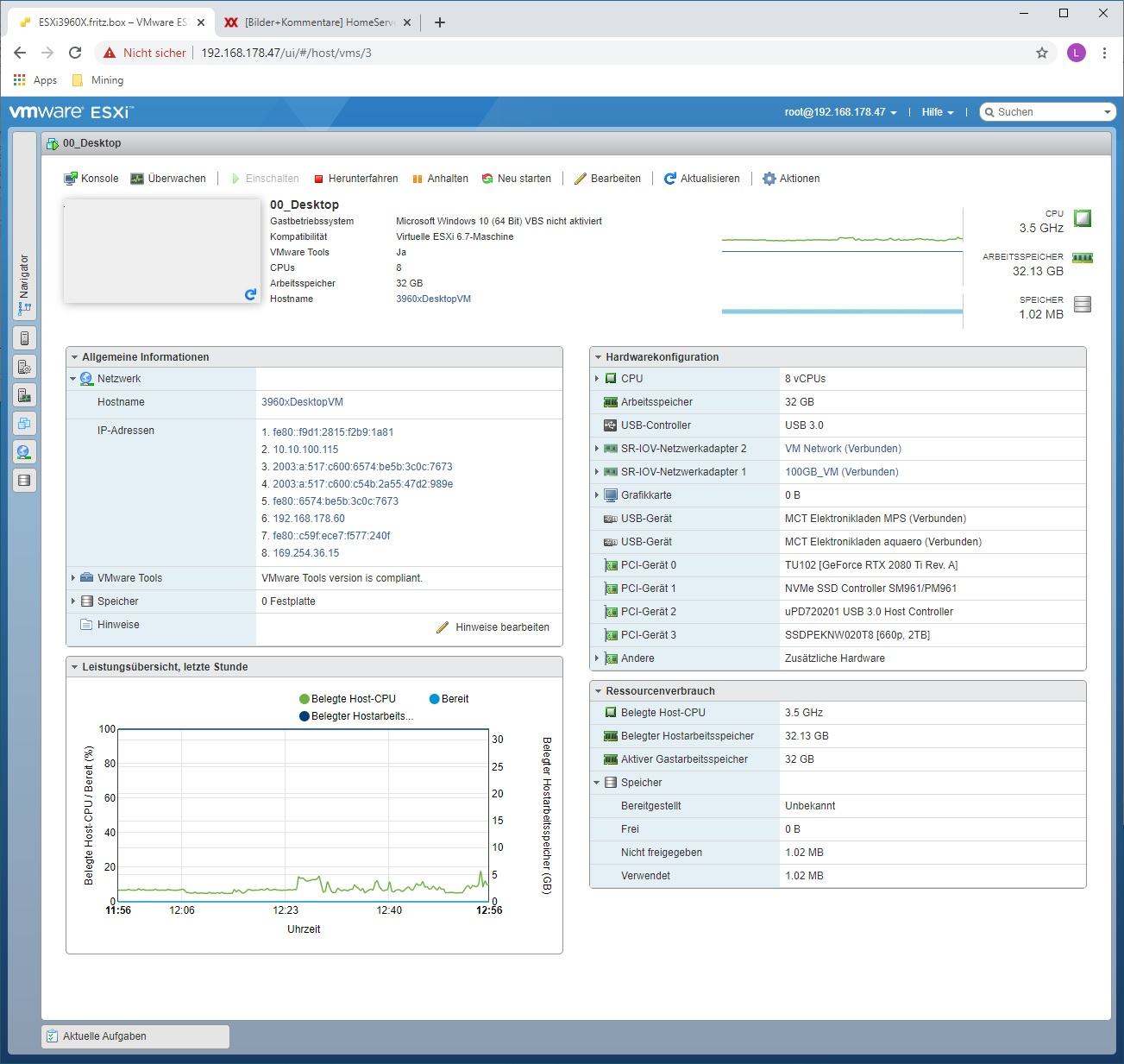
Task: Expand the Grafikkarte row
Action: 597,495
